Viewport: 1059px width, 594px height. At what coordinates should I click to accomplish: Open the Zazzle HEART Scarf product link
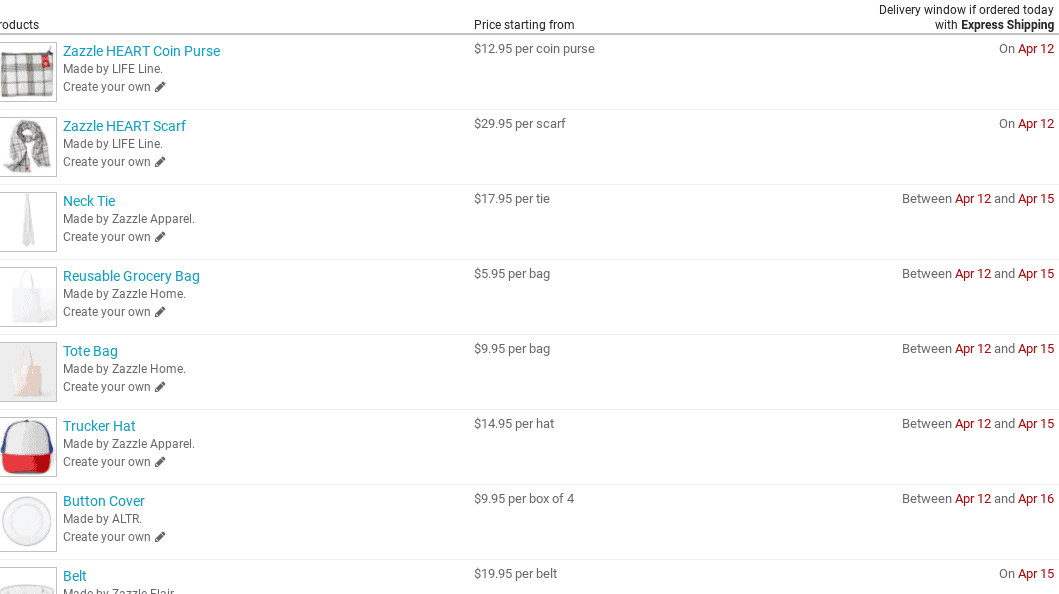(124, 126)
